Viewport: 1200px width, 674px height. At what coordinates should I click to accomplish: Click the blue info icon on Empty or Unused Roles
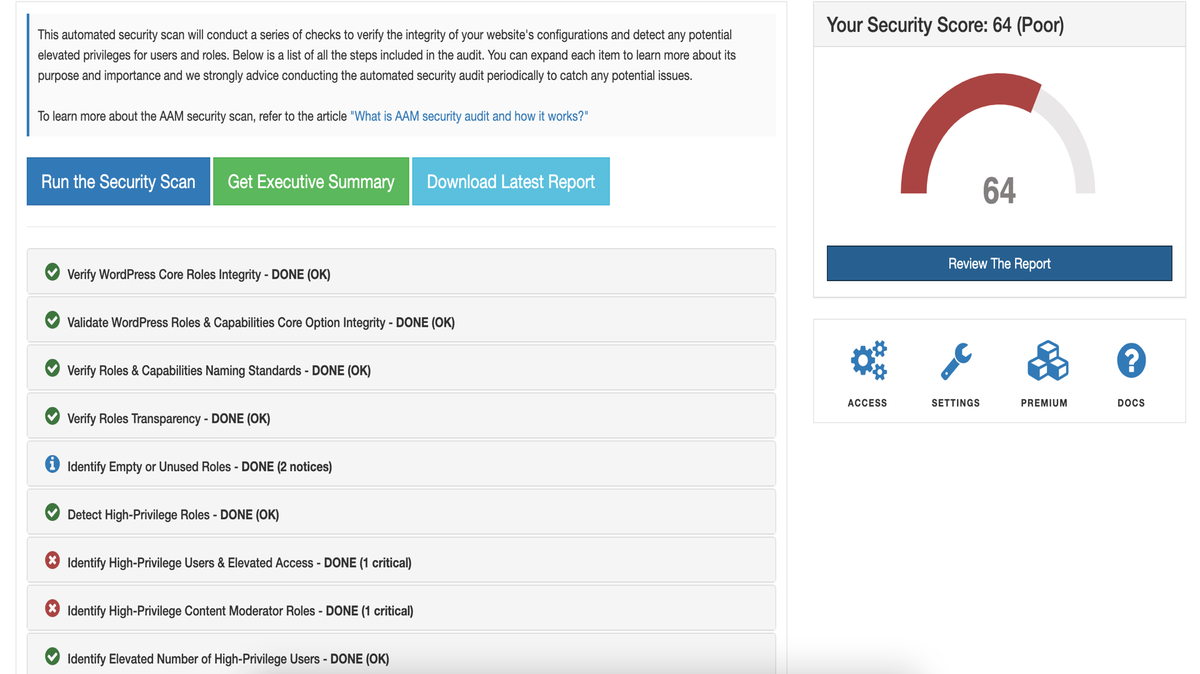click(x=52, y=463)
